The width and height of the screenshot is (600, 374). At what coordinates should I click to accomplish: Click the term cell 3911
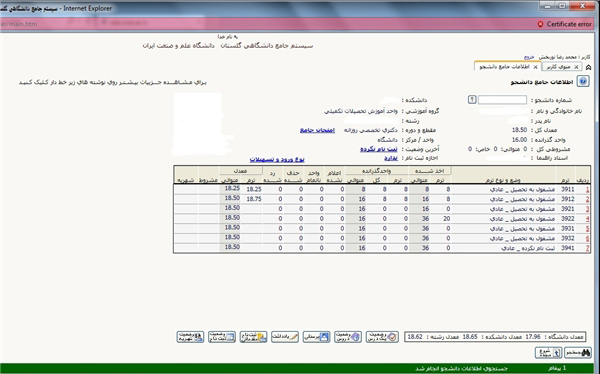[x=567, y=189]
